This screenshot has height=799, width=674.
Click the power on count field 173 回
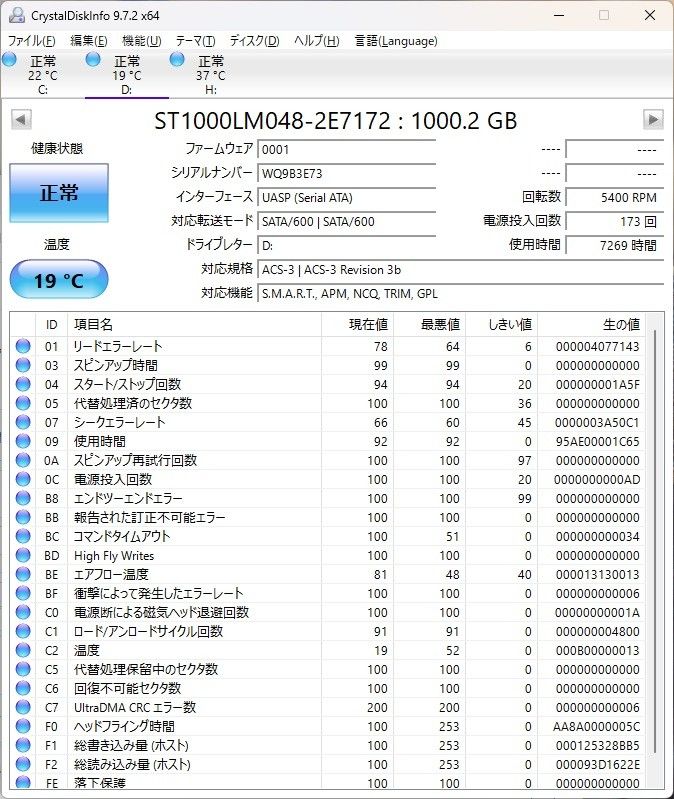point(614,221)
